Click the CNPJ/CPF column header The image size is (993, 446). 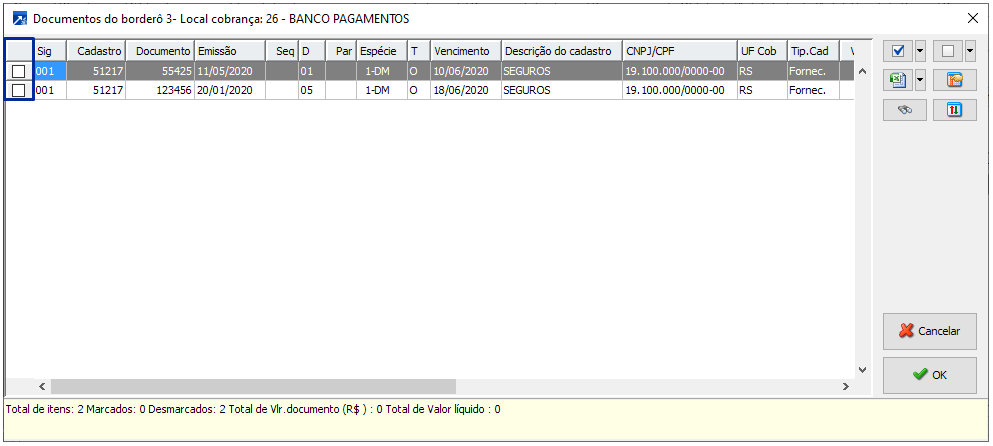click(680, 51)
